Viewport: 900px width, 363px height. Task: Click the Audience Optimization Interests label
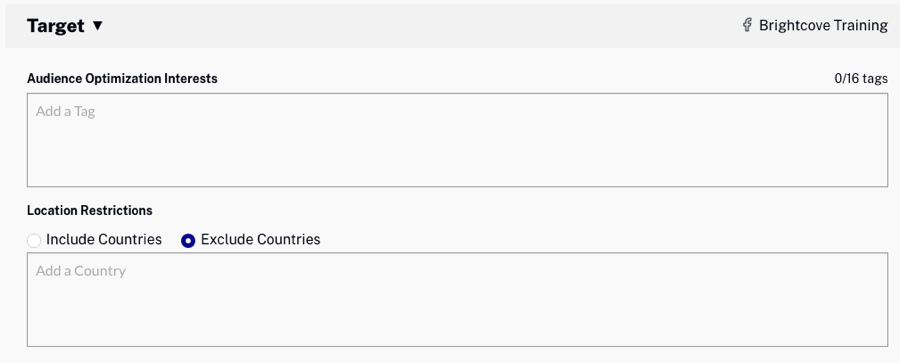coord(122,79)
